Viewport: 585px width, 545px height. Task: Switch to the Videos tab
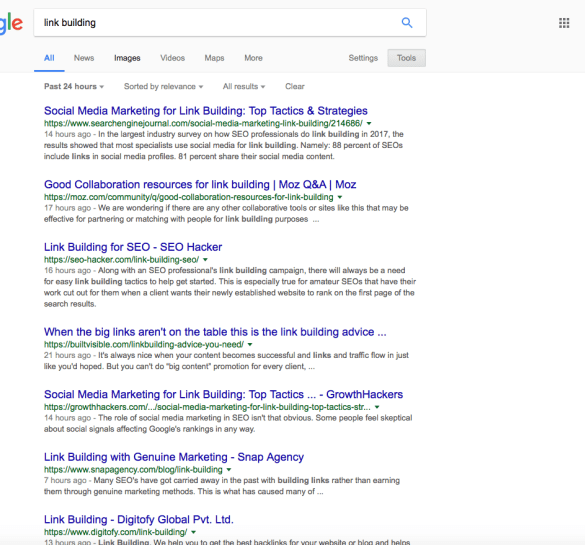click(172, 58)
